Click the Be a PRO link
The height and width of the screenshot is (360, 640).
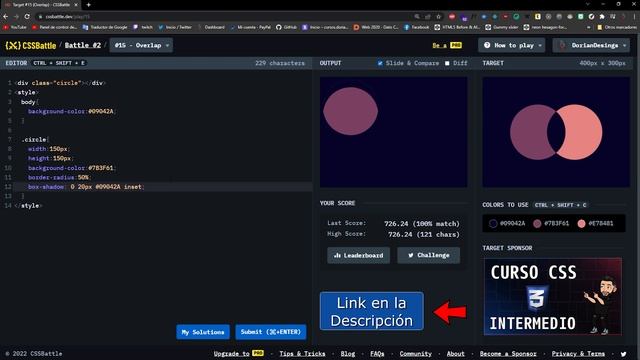click(447, 45)
